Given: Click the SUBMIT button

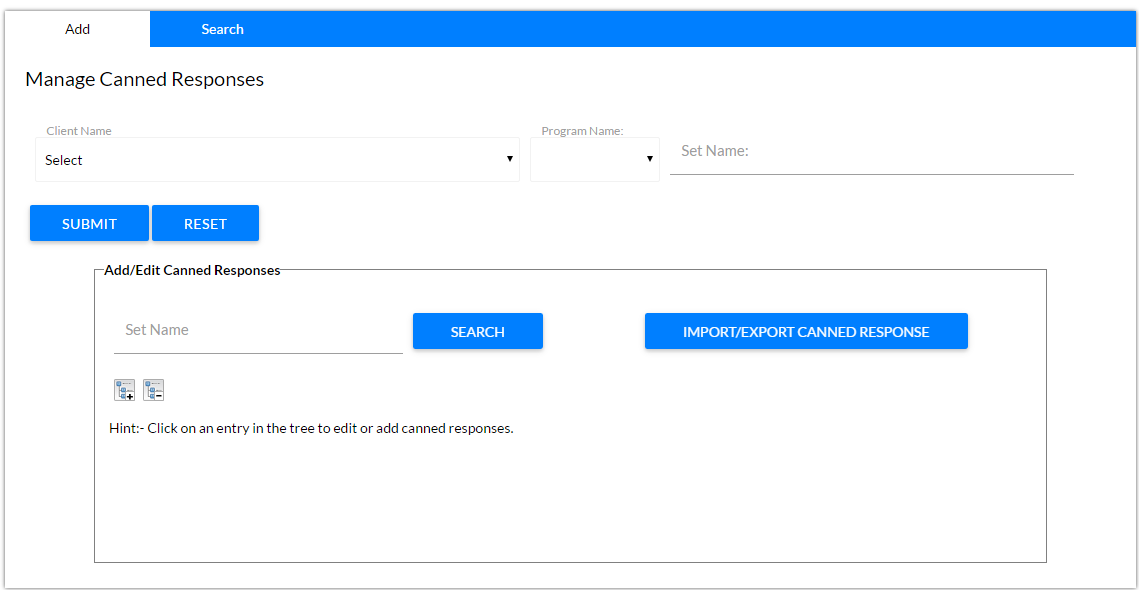Looking at the screenshot, I should pyautogui.click(x=89, y=223).
